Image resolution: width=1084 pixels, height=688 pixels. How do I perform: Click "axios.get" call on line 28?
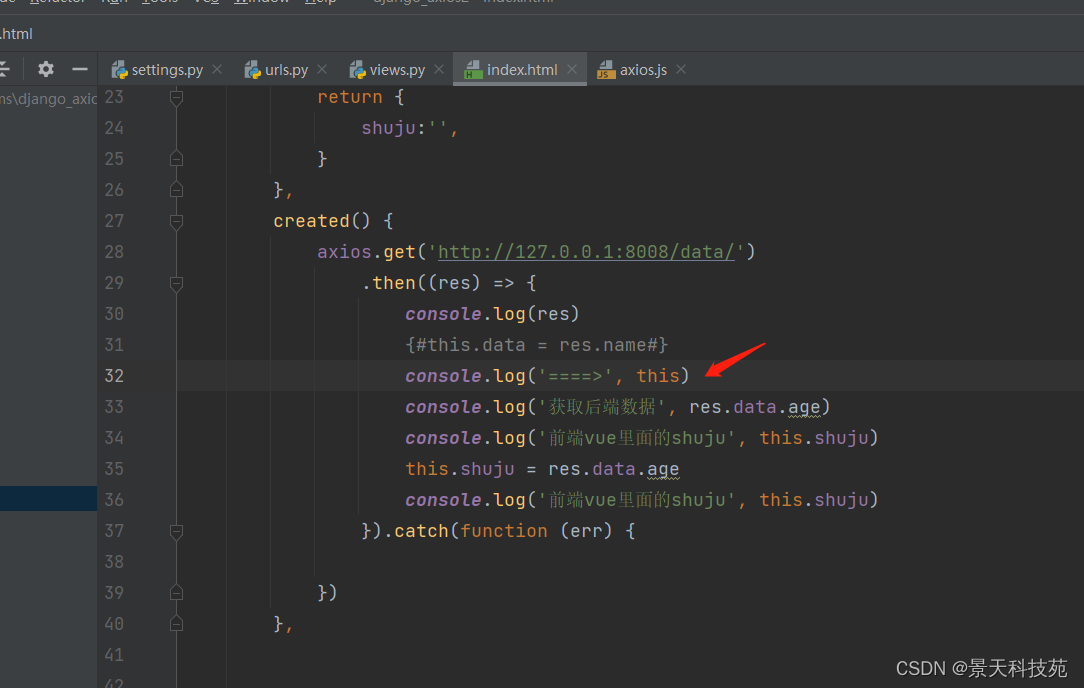(x=366, y=252)
